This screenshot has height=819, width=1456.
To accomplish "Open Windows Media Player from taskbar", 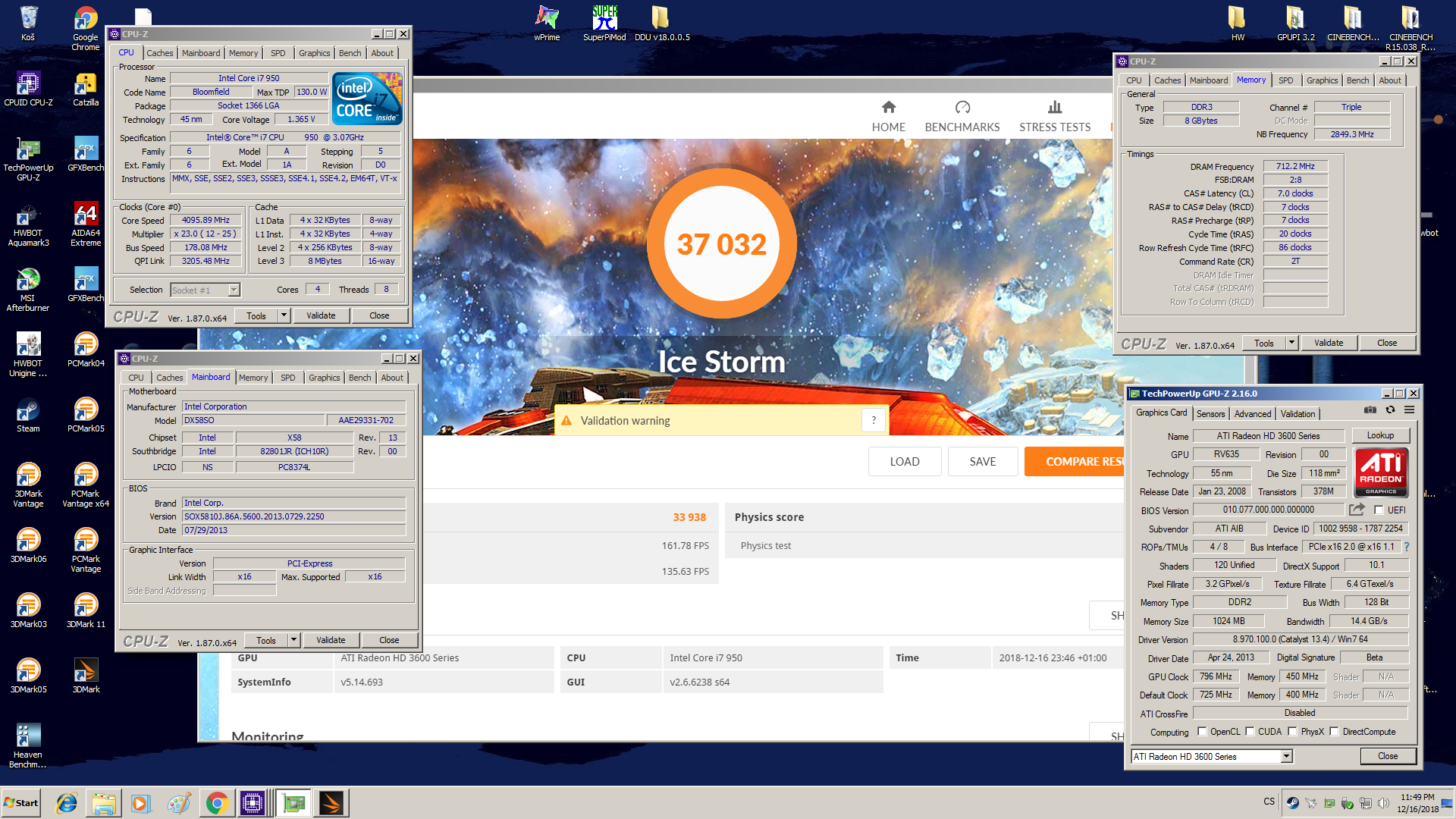I will click(141, 803).
